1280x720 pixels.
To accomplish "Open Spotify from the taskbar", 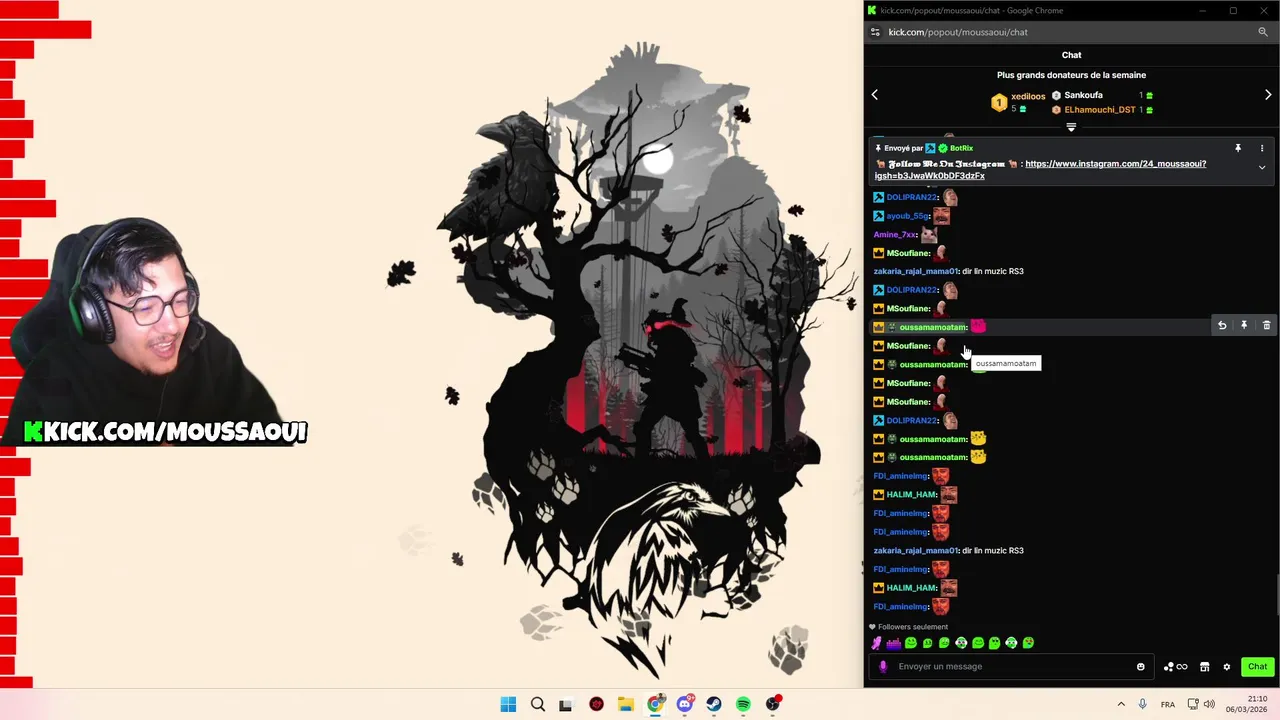I will pos(743,704).
